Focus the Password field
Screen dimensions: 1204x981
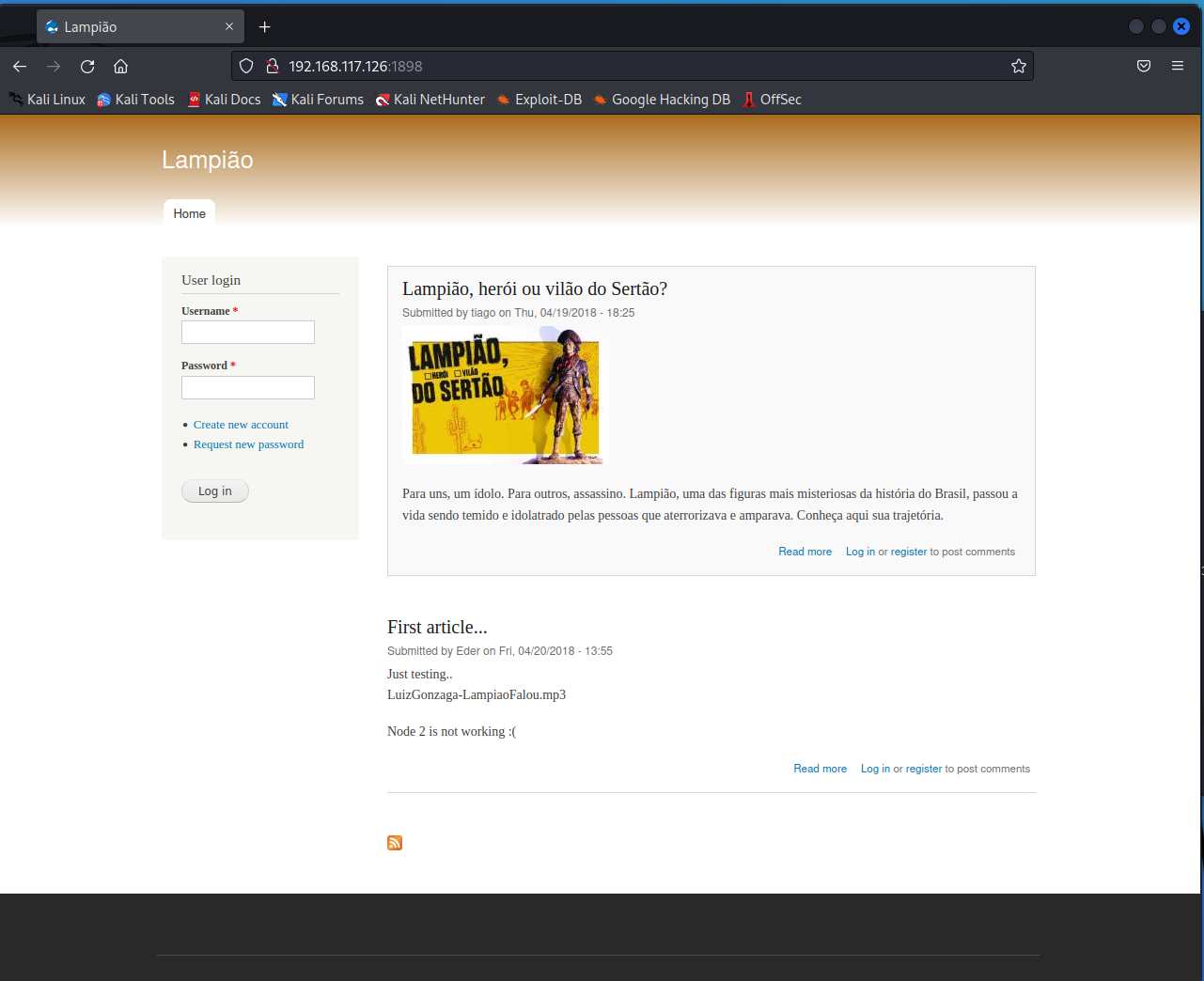click(248, 387)
